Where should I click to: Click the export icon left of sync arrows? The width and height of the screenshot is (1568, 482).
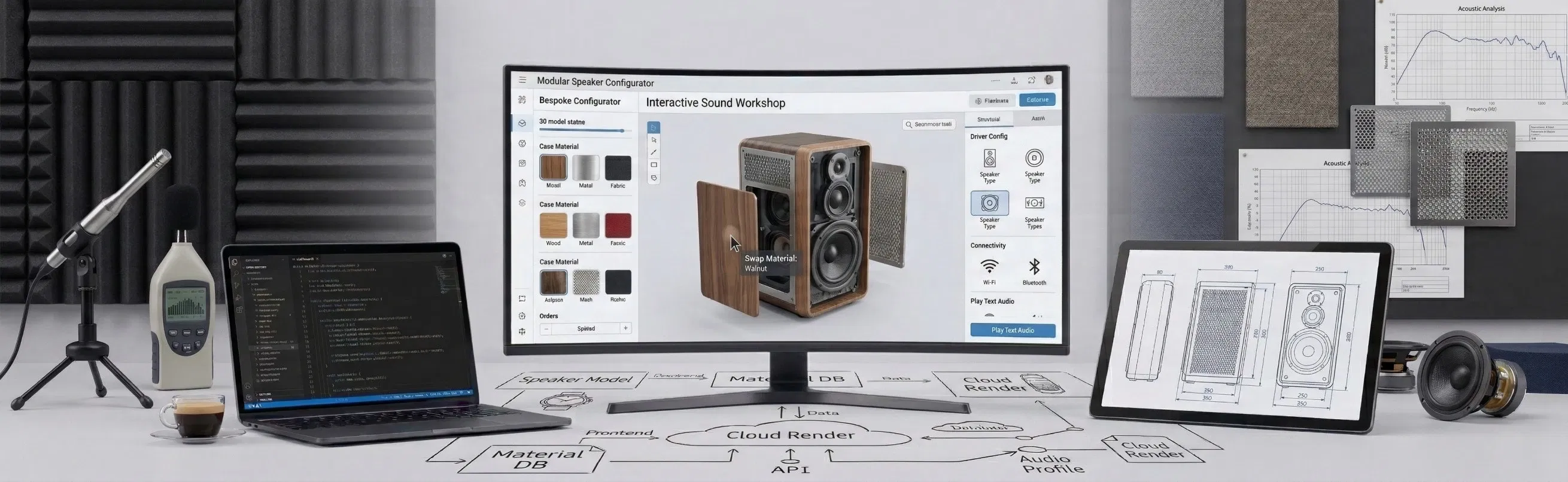1014,80
